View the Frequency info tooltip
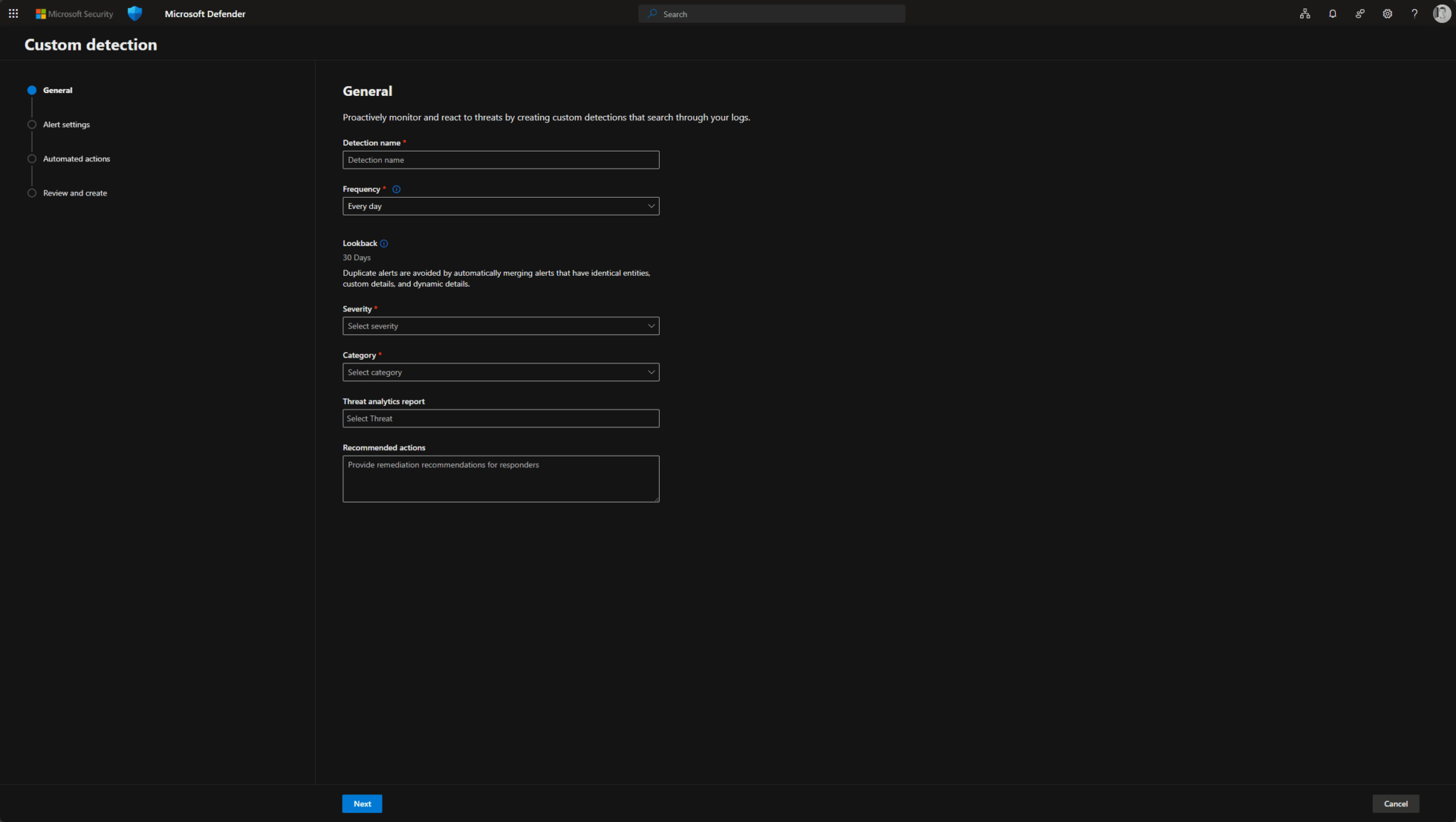1456x822 pixels. [397, 189]
